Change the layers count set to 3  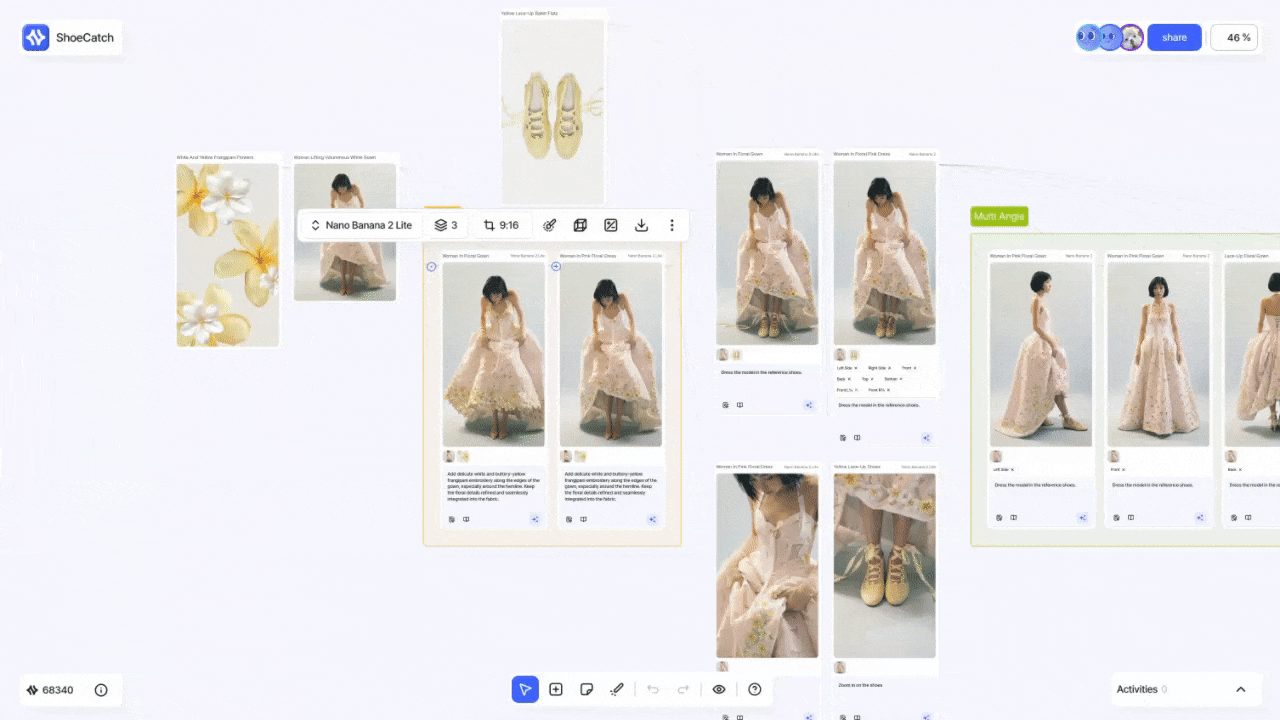point(446,225)
